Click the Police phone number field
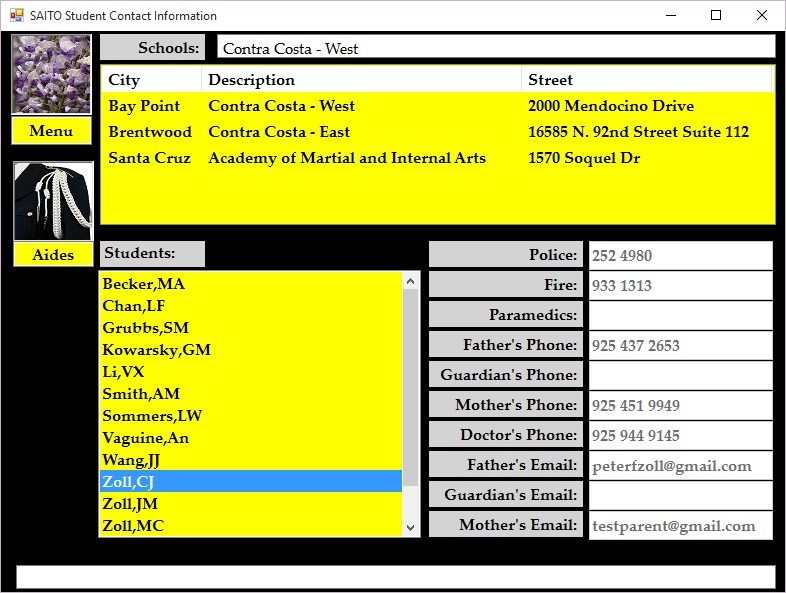Image resolution: width=786 pixels, height=593 pixels. click(x=680, y=256)
